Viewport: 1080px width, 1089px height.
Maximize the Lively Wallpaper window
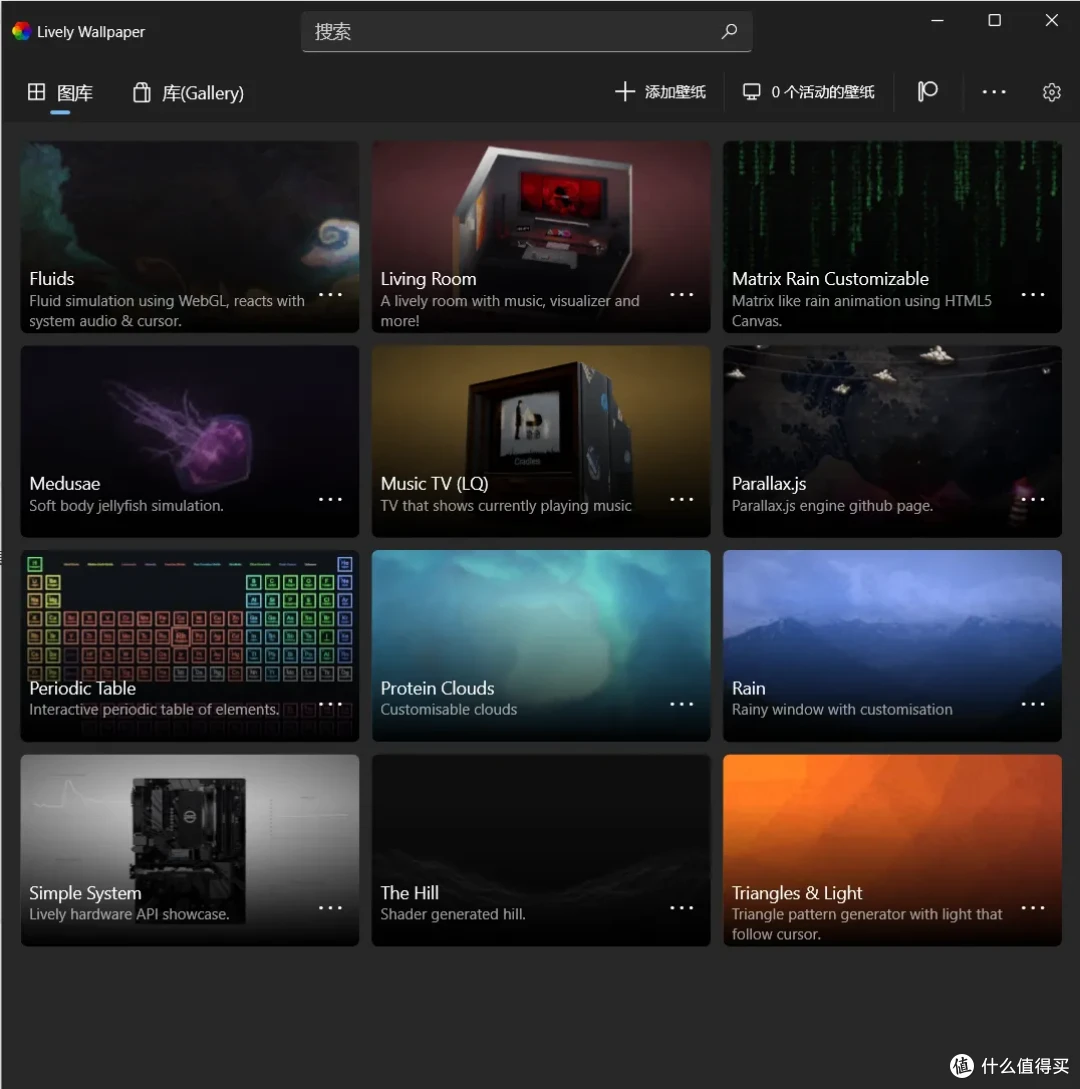pos(994,20)
